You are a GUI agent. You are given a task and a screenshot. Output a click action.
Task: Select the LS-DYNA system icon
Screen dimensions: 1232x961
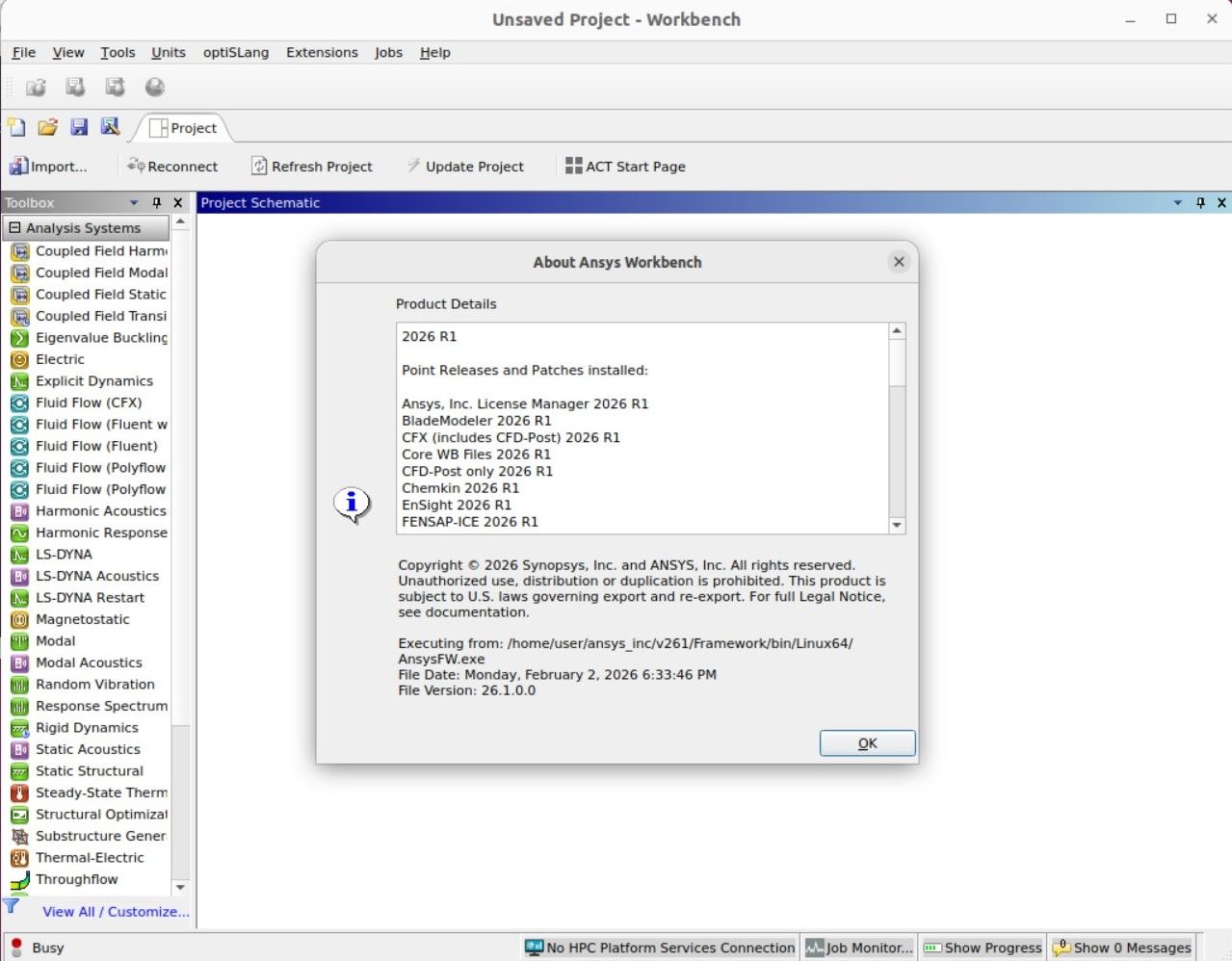point(19,555)
